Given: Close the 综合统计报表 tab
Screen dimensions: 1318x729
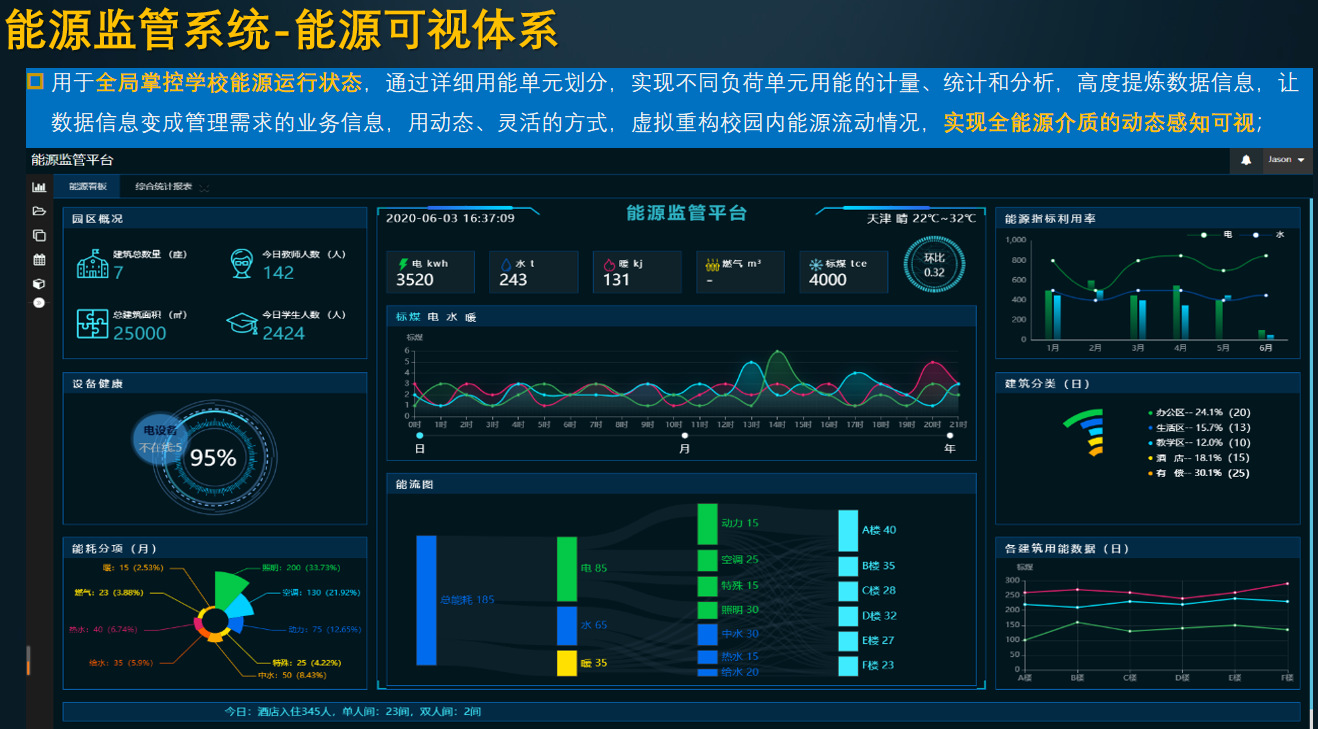Looking at the screenshot, I should coord(204,187).
